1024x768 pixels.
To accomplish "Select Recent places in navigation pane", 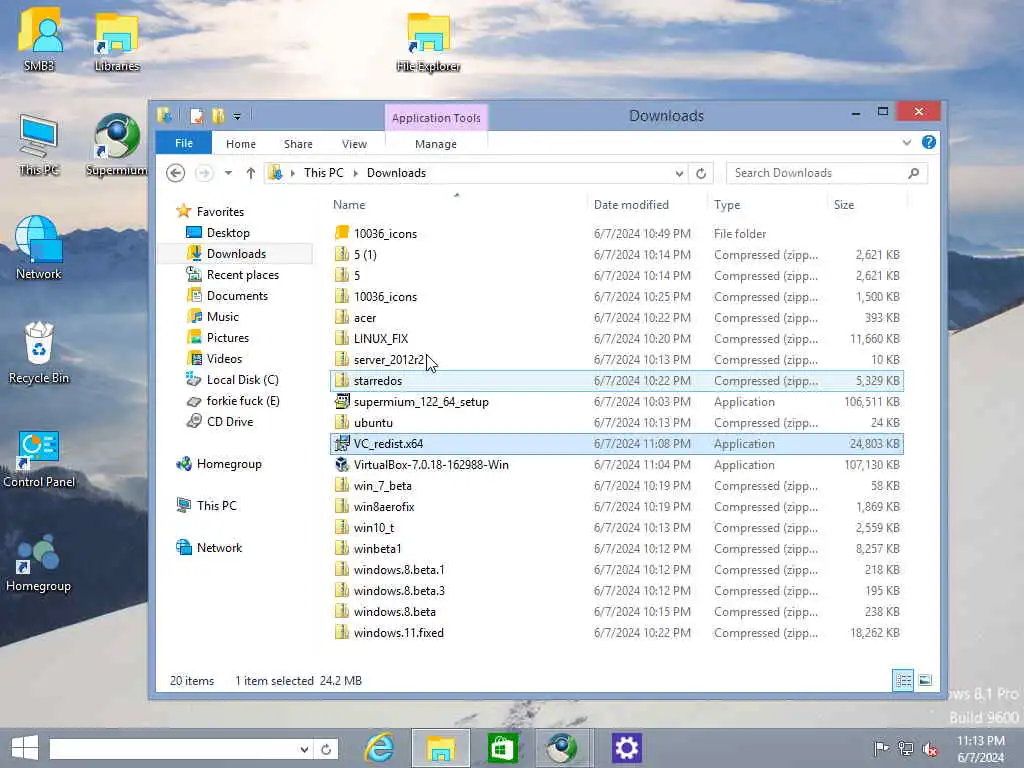I will tap(242, 275).
